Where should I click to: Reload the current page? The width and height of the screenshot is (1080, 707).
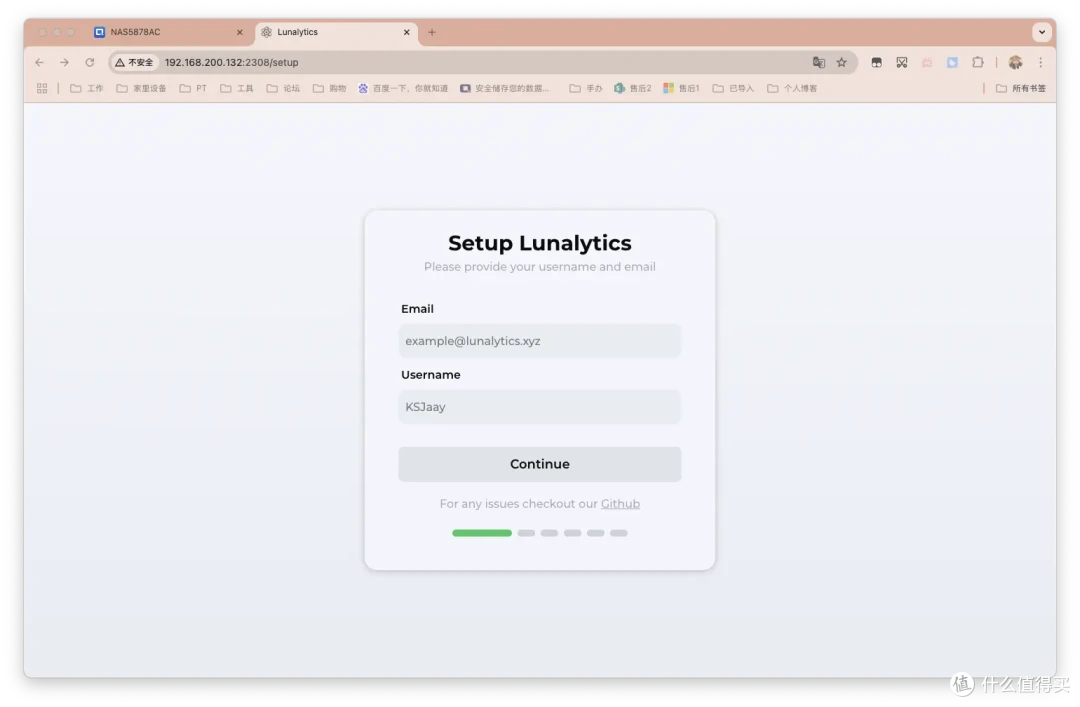pyautogui.click(x=90, y=62)
